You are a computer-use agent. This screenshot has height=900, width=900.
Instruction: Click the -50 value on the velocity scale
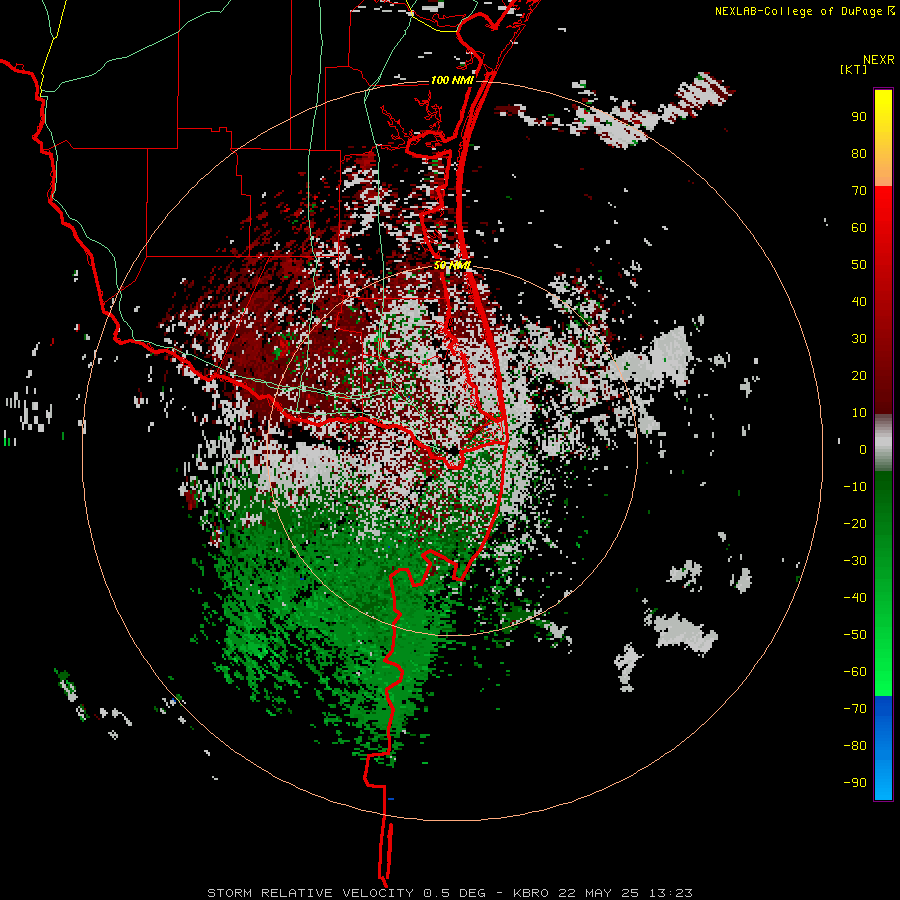[855, 635]
